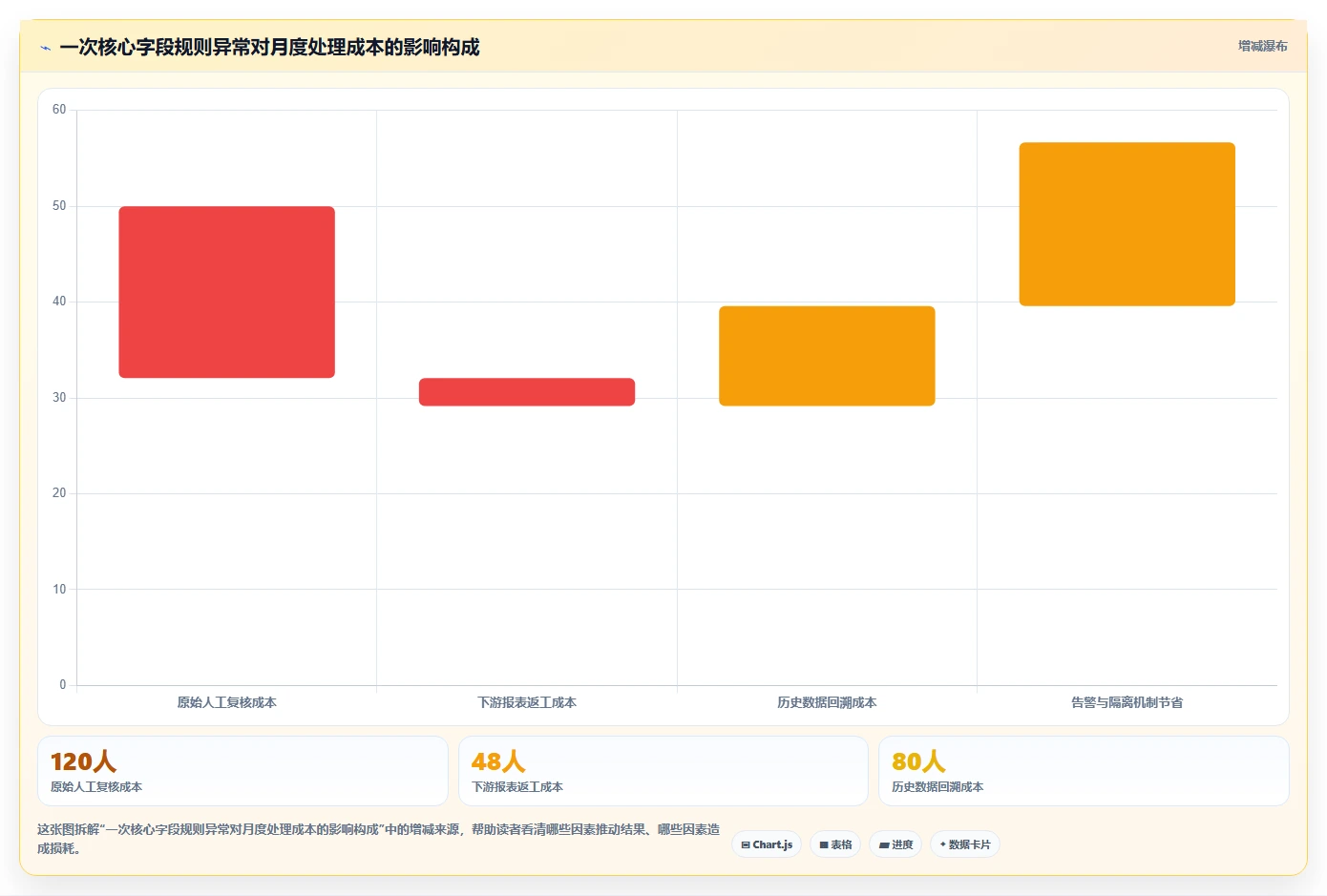This screenshot has width=1327, height=896.
Task: Click the x-axis label 原始人工复核成本
Action: tap(226, 702)
